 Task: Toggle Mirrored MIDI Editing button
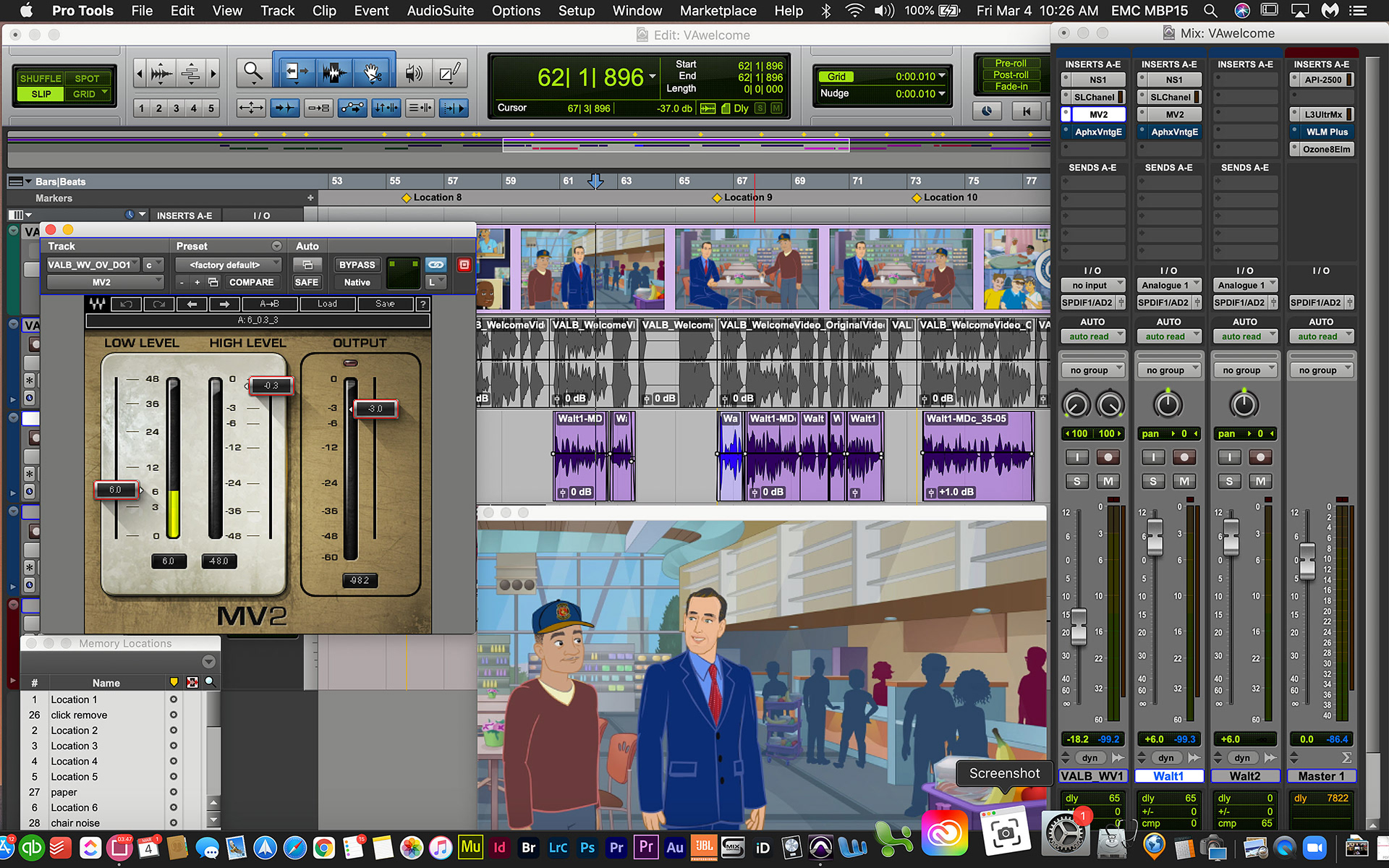click(318, 109)
